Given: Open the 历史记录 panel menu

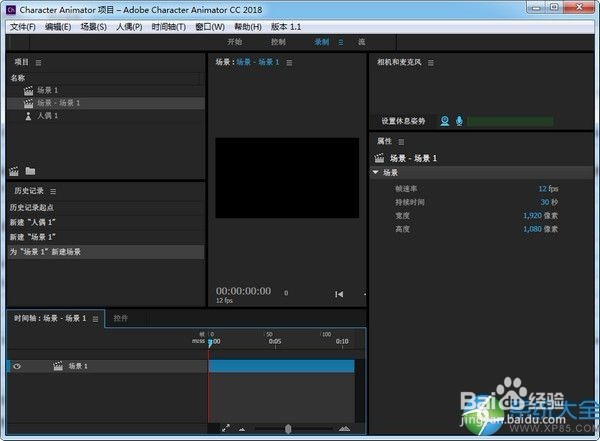Looking at the screenshot, I should point(53,191).
